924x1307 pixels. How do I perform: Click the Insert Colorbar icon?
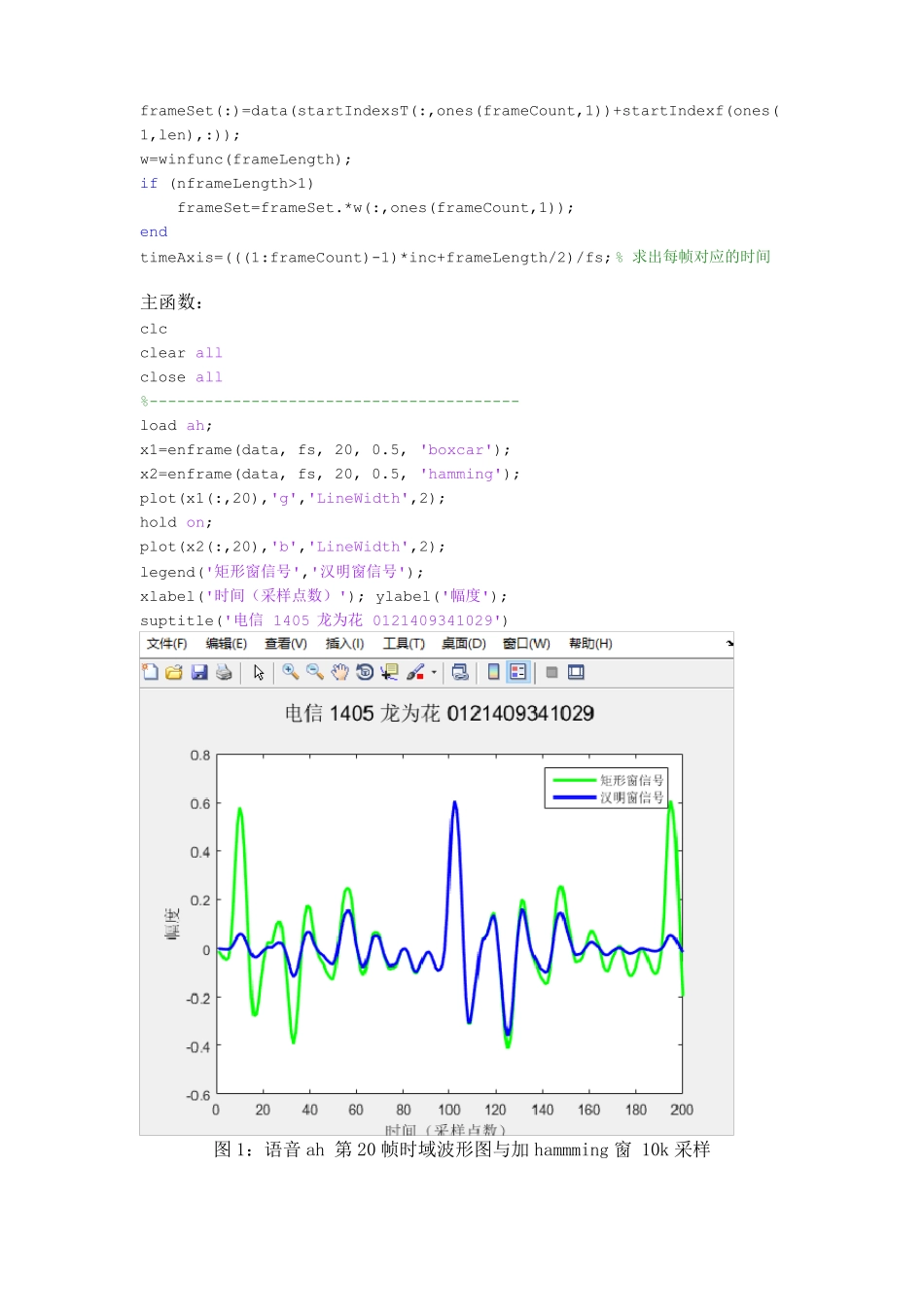click(x=494, y=672)
